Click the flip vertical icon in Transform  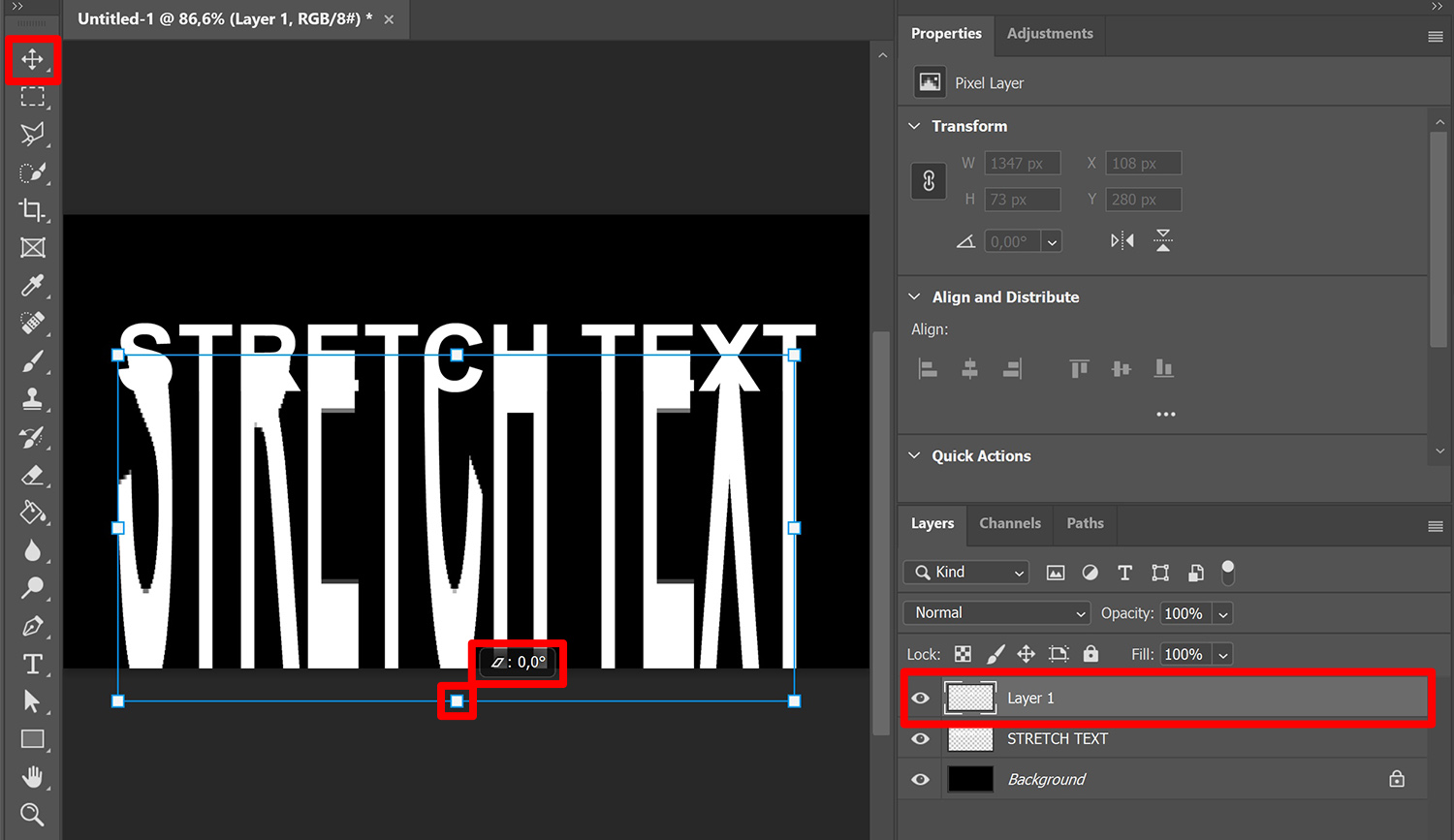click(x=1162, y=240)
